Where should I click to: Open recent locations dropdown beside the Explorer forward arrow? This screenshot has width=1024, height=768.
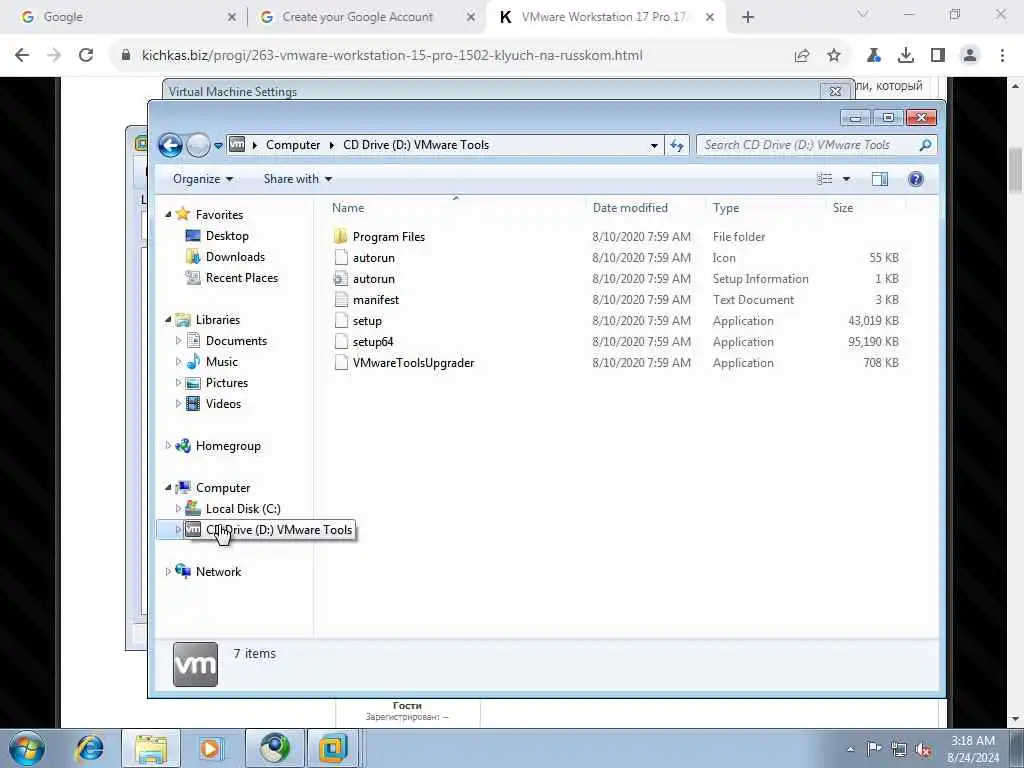[218, 145]
